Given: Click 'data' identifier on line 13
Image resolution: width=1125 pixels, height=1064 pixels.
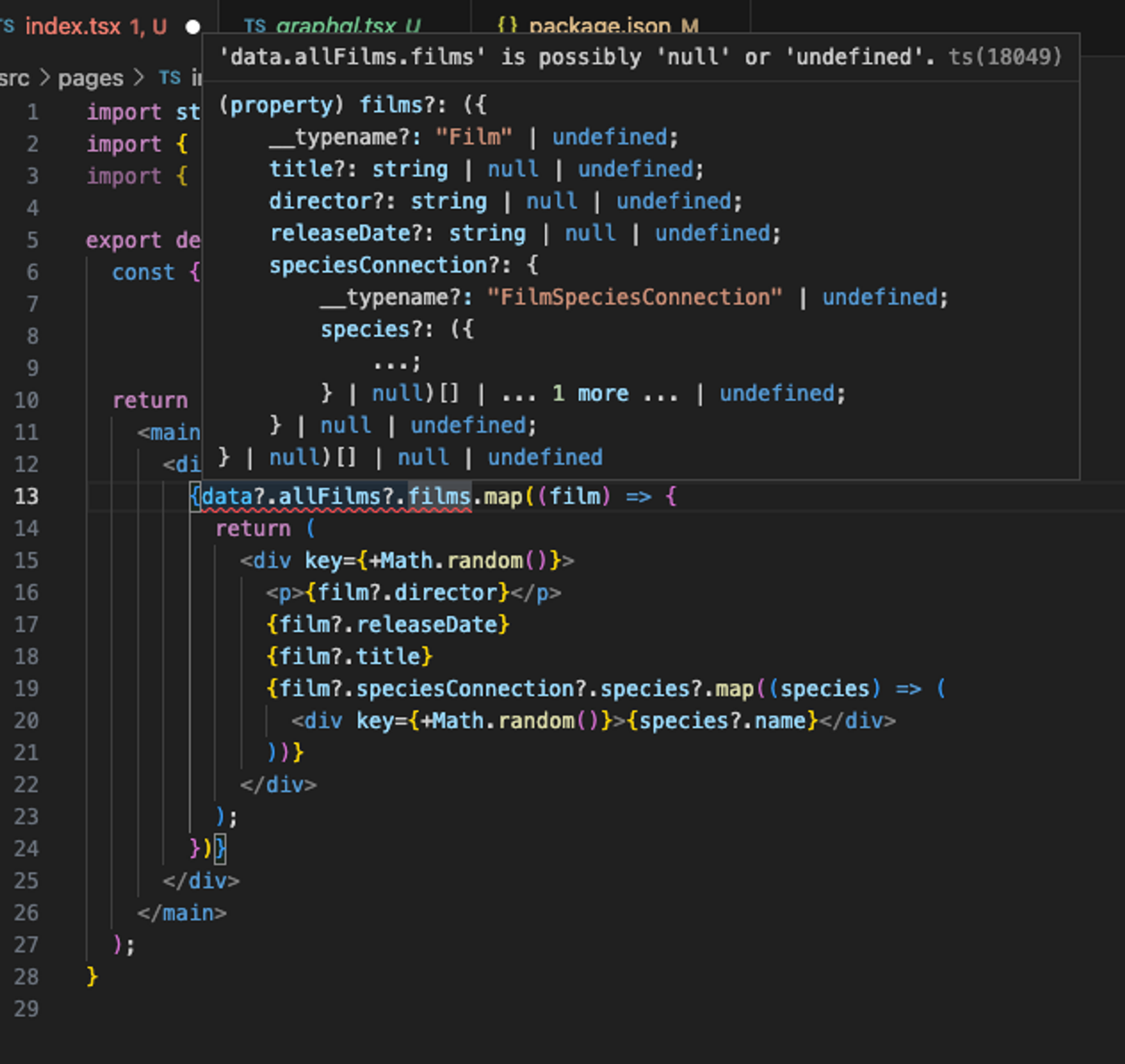Looking at the screenshot, I should pos(227,497).
